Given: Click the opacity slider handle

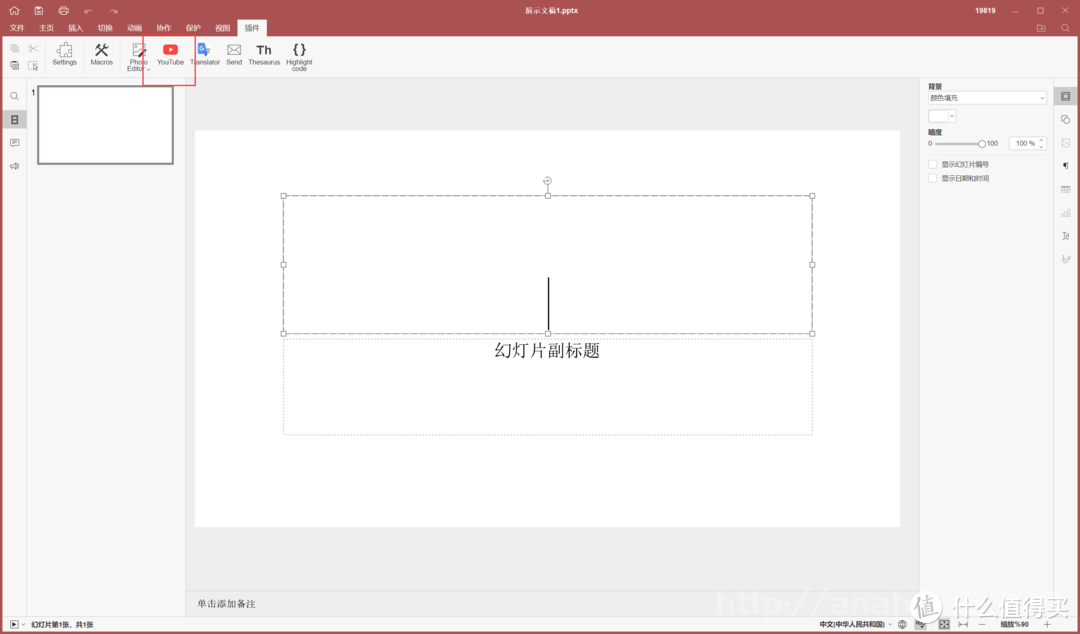Looking at the screenshot, I should point(982,143).
